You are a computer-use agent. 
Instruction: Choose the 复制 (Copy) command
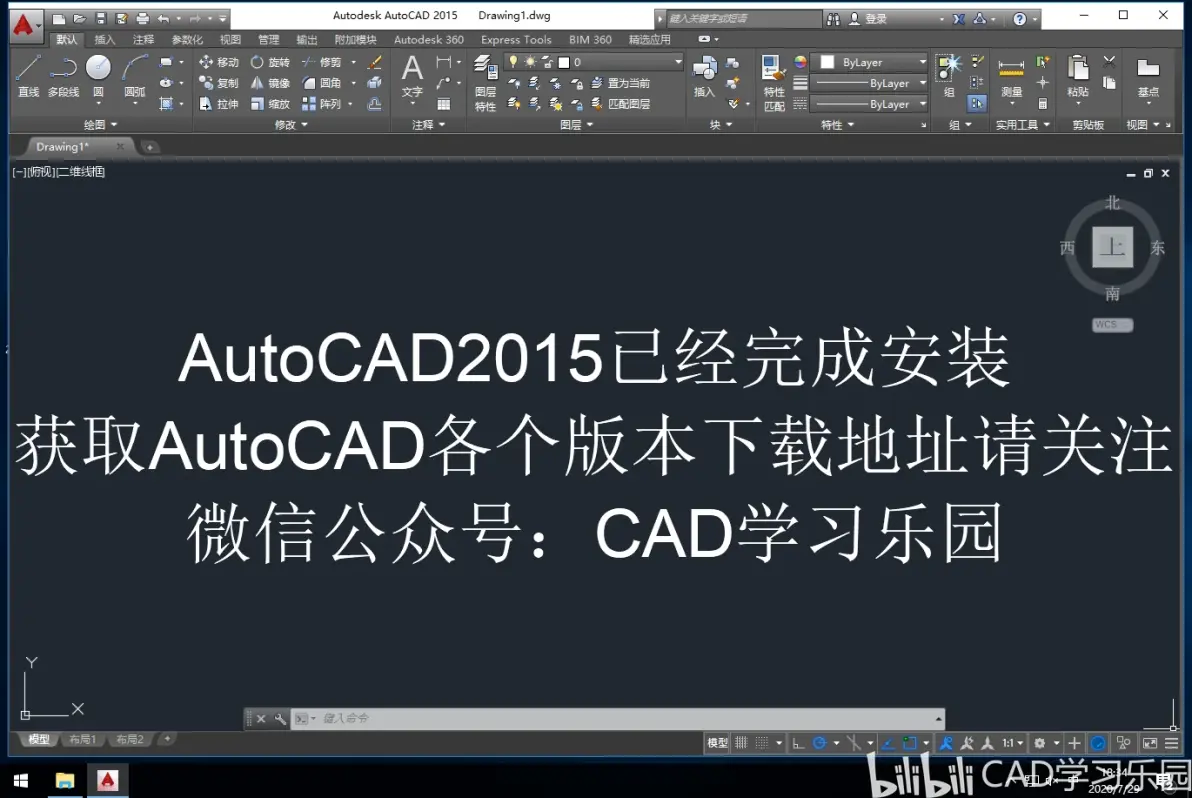pyautogui.click(x=218, y=83)
